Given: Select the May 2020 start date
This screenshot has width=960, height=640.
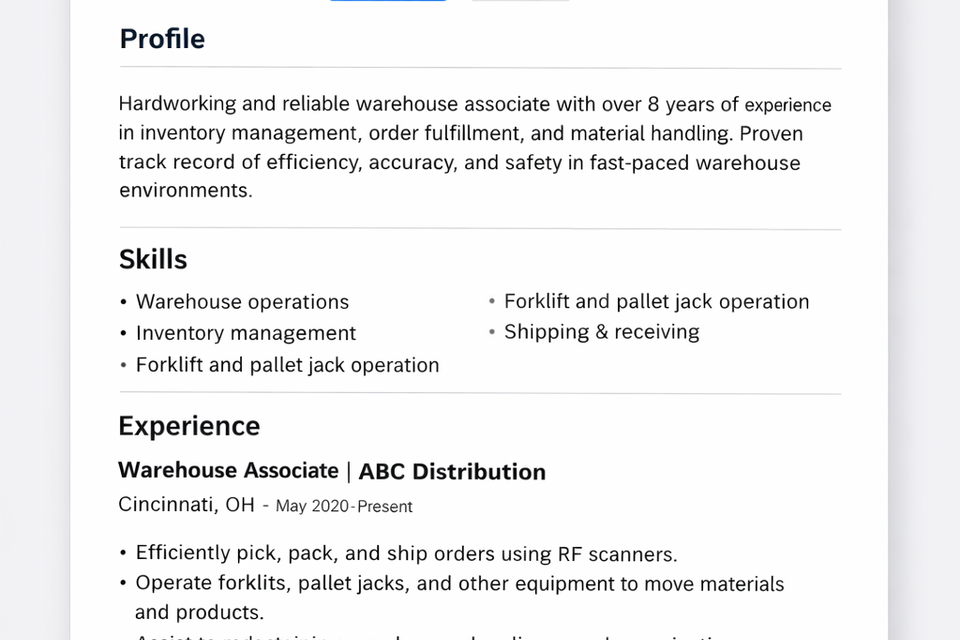Looking at the screenshot, I should pyautogui.click(x=312, y=506).
